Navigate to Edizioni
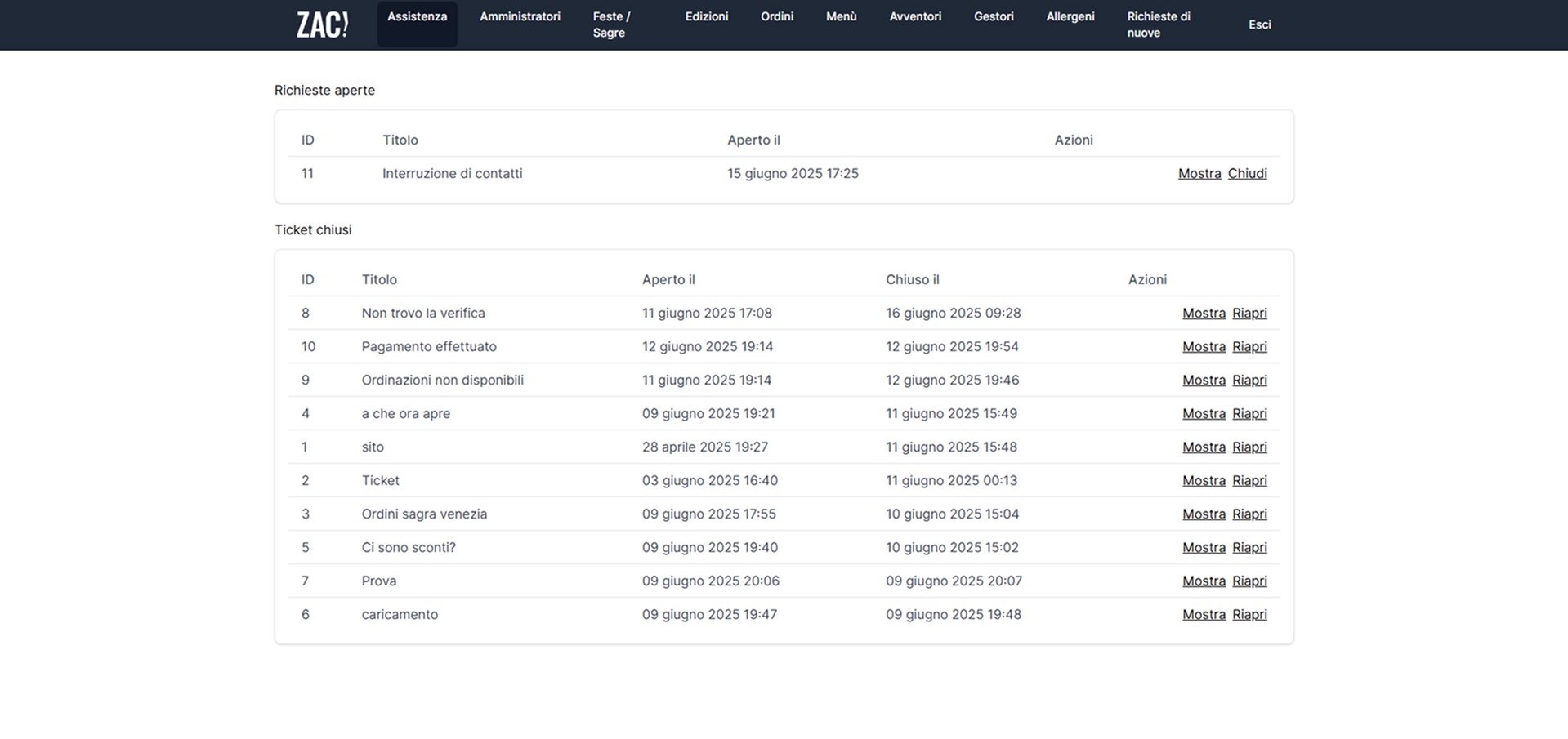The height and width of the screenshot is (739, 1568). point(707,16)
